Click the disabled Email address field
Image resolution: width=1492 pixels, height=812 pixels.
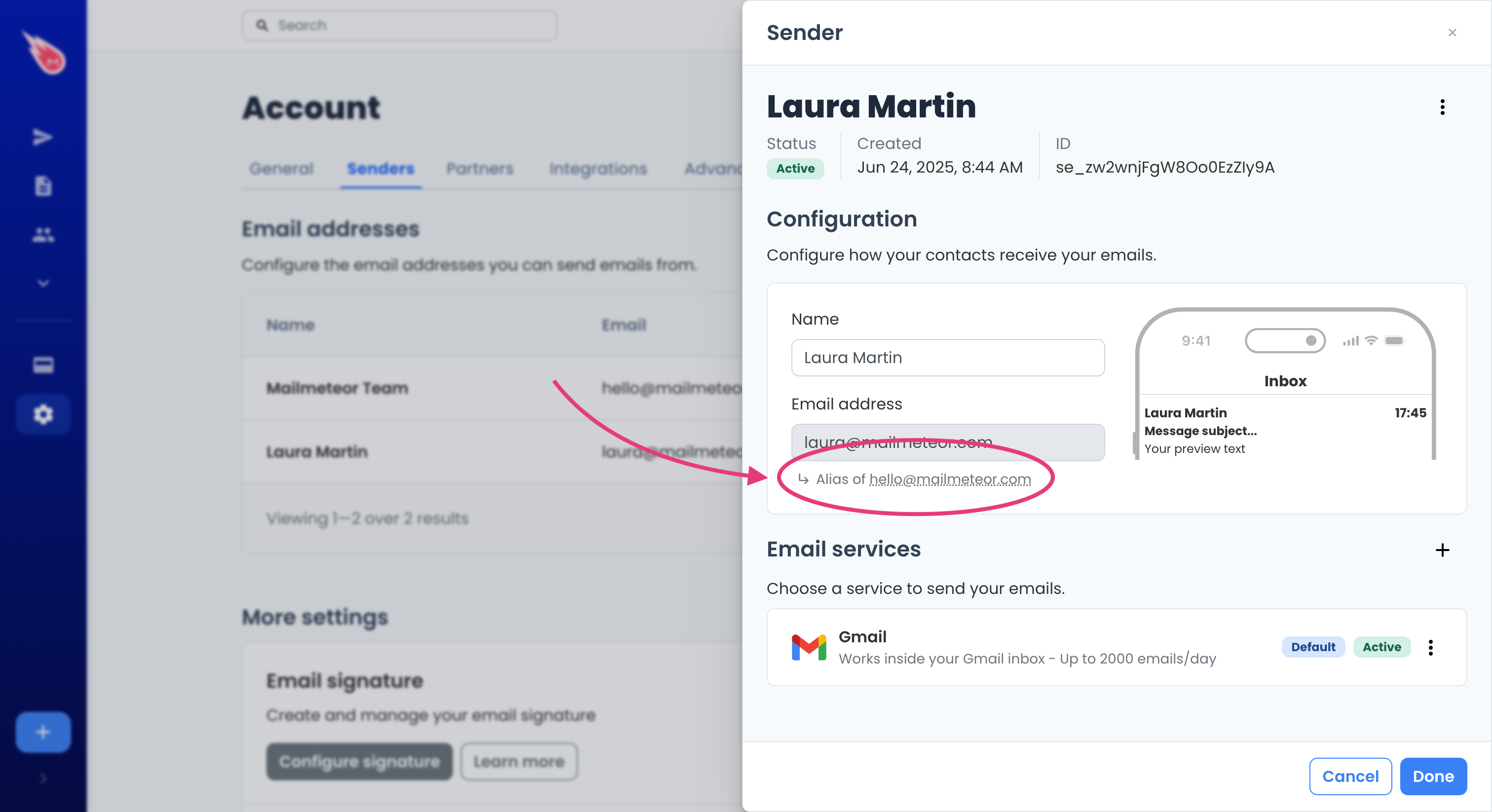[948, 443]
